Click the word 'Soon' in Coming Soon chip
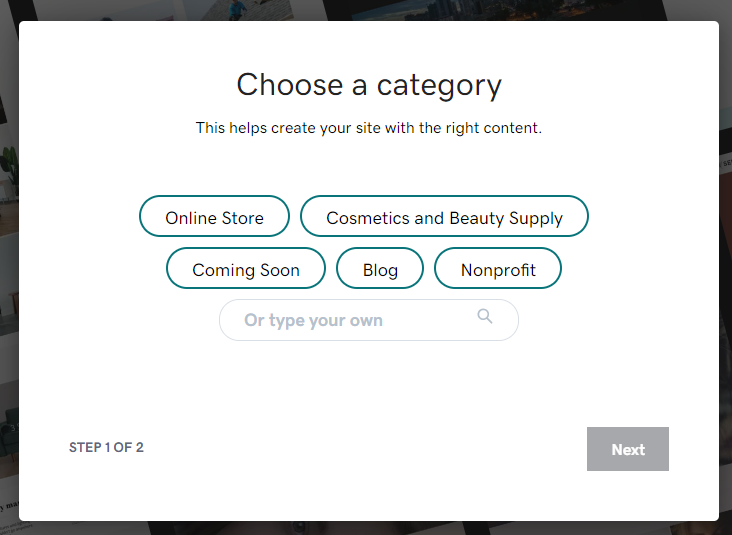Viewport: 732px width, 535px height. coord(278,269)
